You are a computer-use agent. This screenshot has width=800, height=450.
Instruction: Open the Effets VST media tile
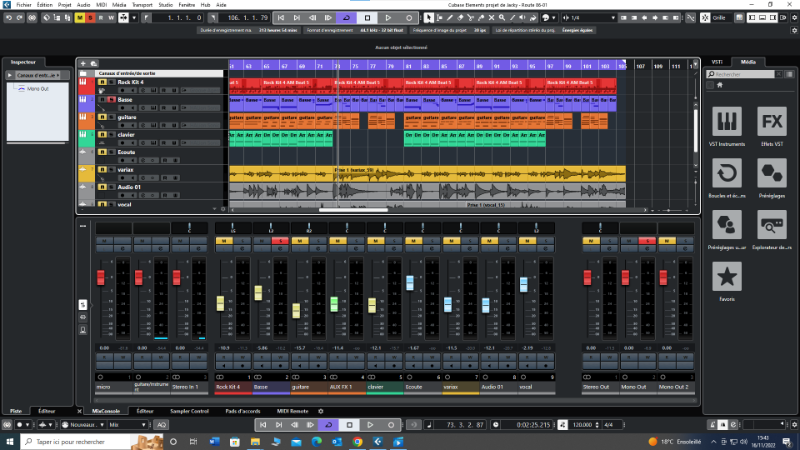click(x=771, y=122)
